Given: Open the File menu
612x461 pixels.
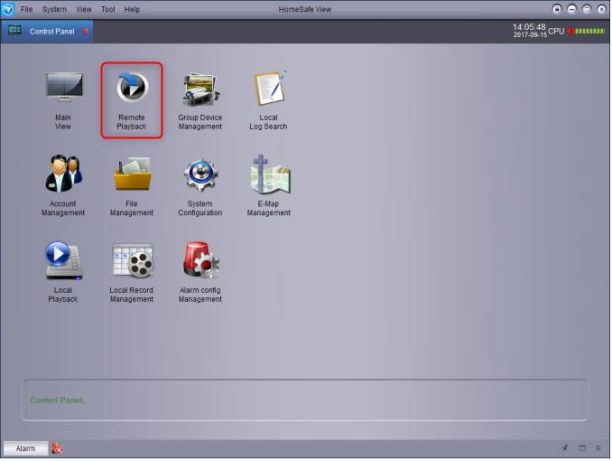Looking at the screenshot, I should [27, 9].
